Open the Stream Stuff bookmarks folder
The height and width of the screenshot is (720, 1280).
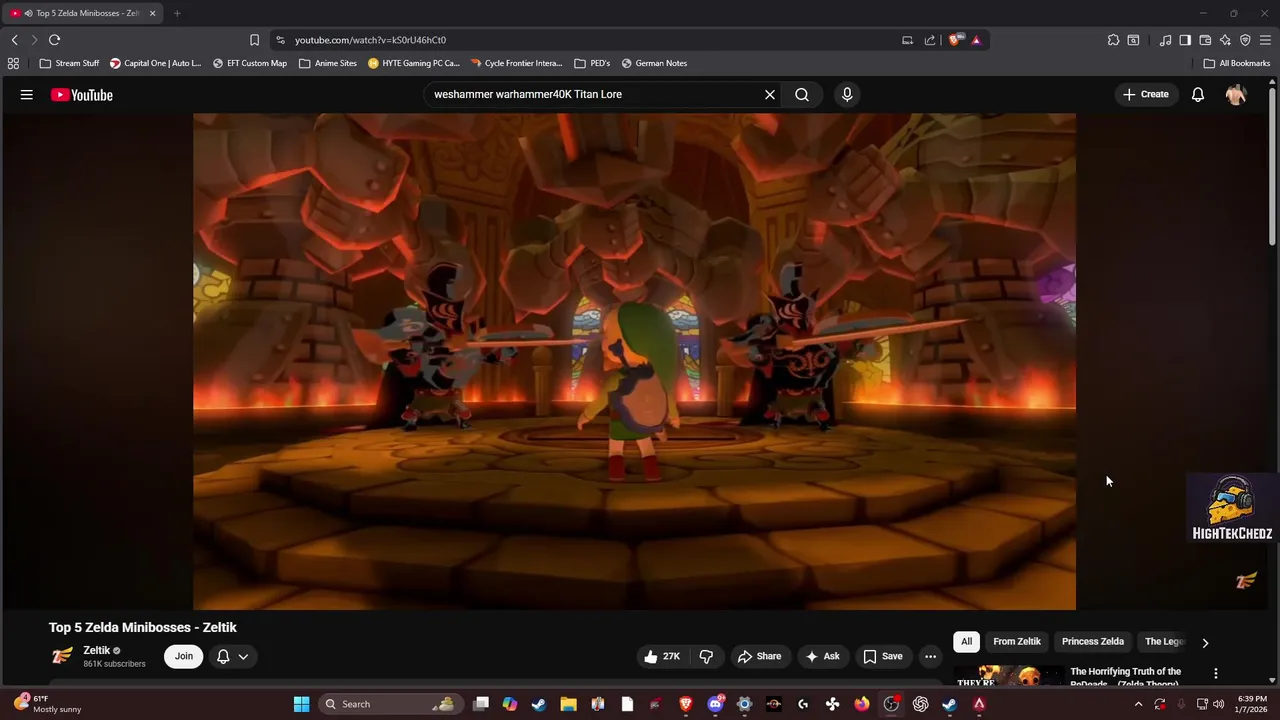tap(69, 63)
